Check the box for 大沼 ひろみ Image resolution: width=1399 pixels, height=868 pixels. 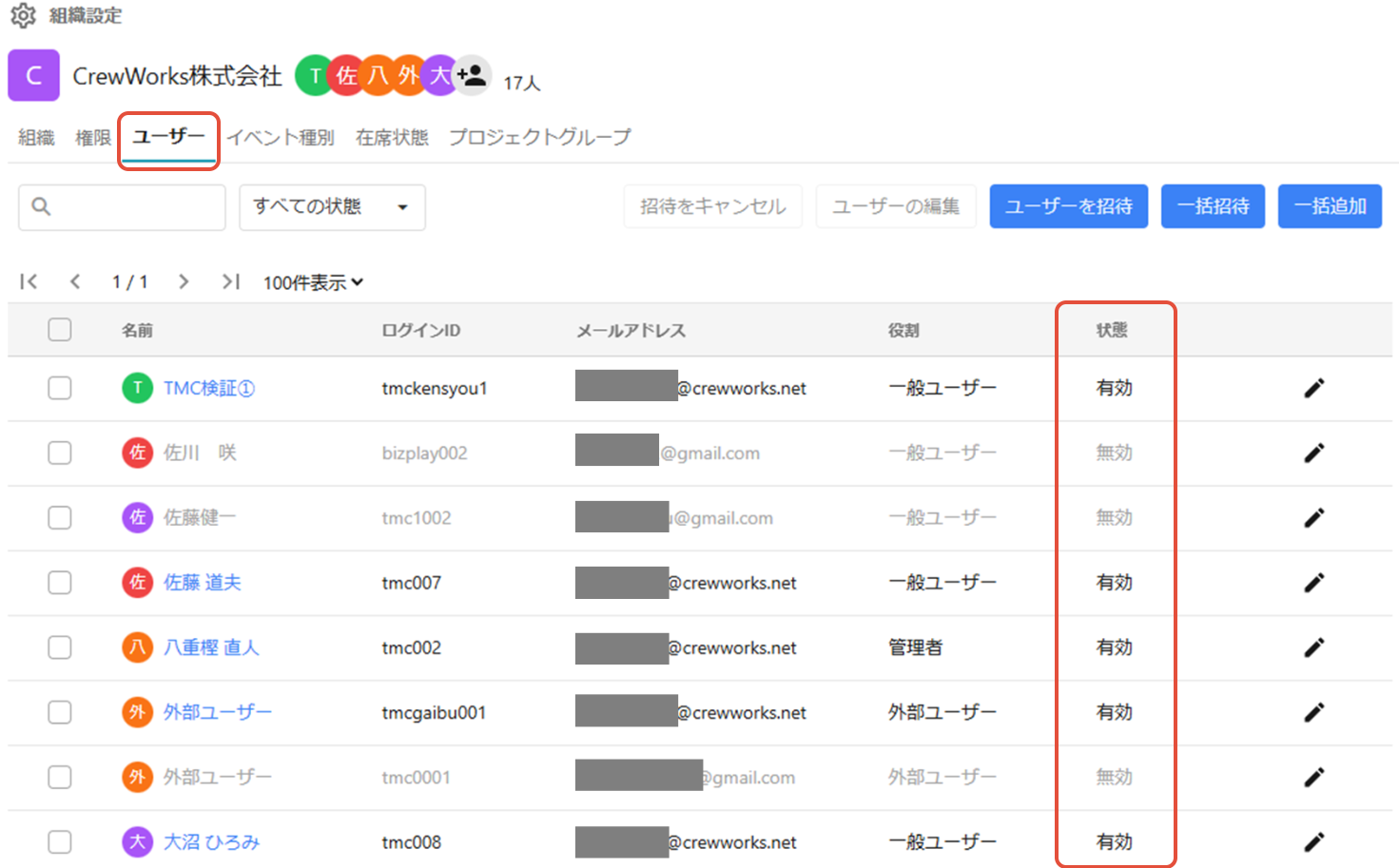tap(60, 841)
